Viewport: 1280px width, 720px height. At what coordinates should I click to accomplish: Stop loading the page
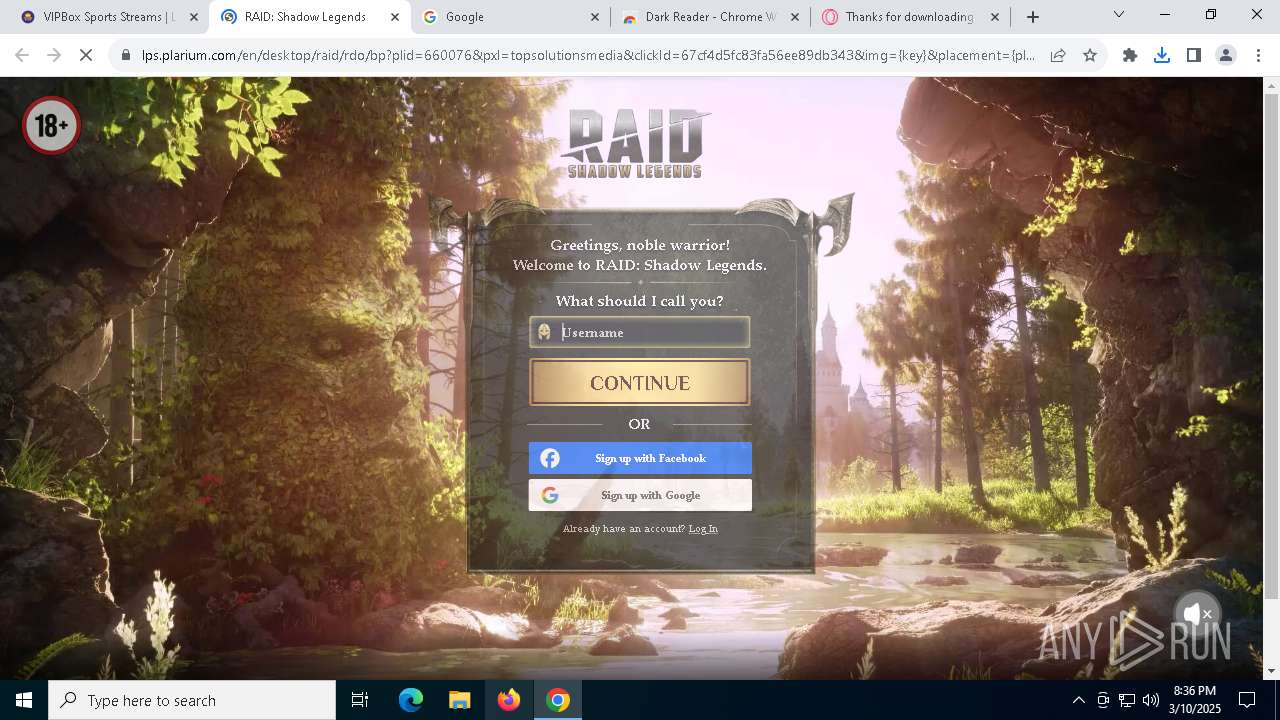coord(86,55)
